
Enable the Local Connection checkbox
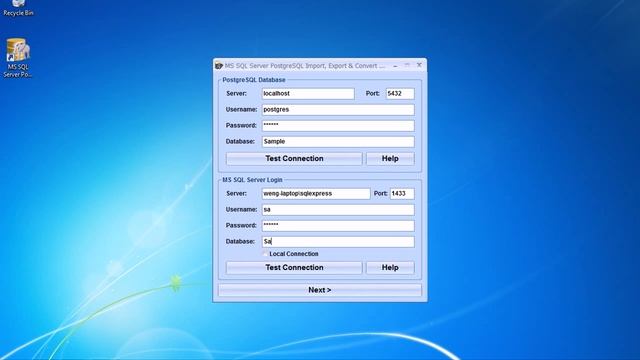tap(265, 254)
